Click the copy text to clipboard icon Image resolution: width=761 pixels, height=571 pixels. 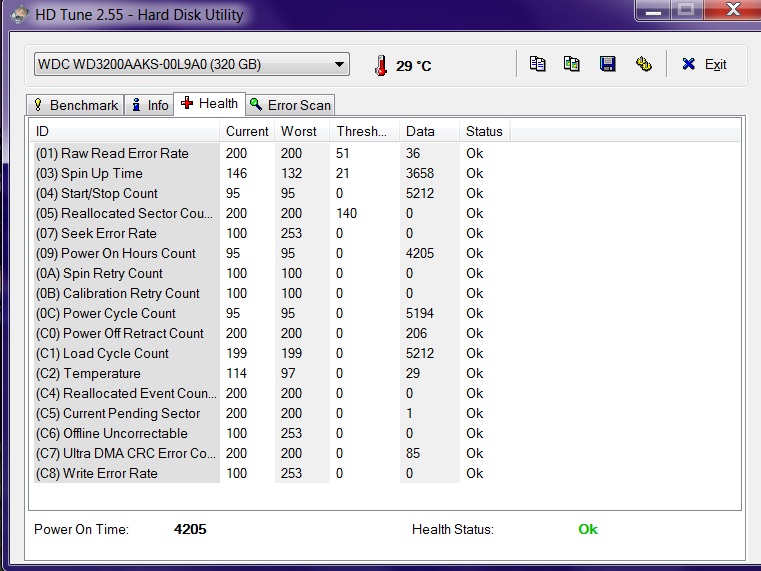click(x=537, y=64)
